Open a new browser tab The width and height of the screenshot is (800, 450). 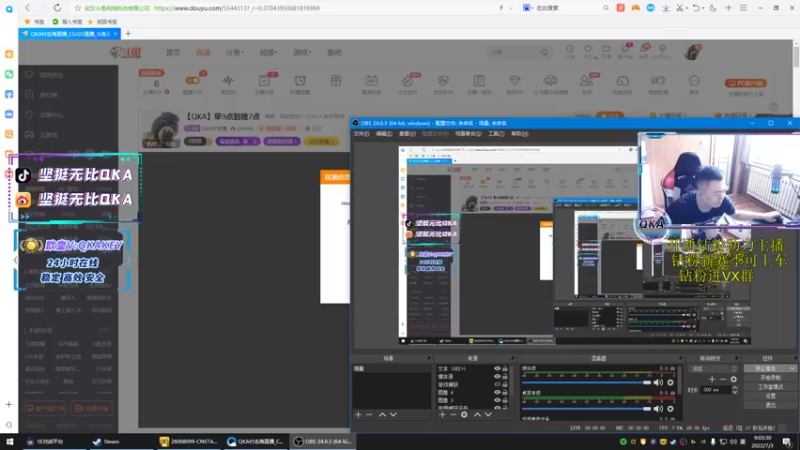pyautogui.click(x=128, y=34)
